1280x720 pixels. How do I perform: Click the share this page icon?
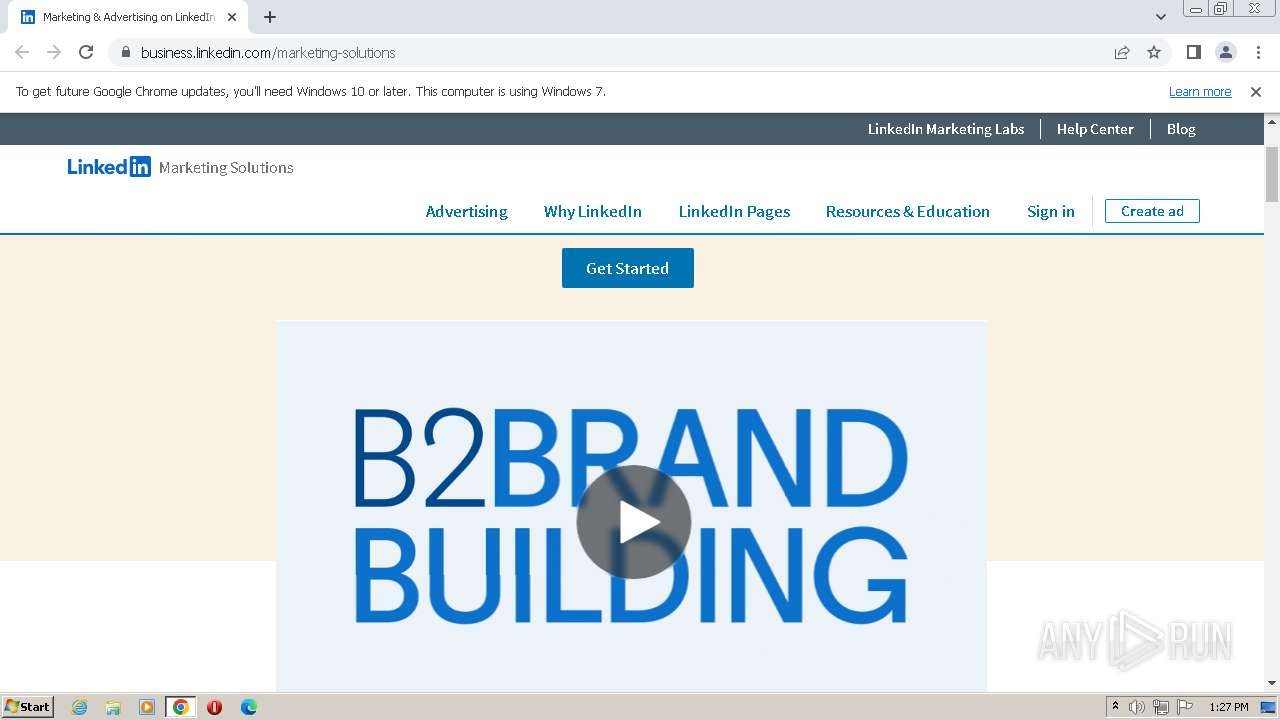(1122, 52)
